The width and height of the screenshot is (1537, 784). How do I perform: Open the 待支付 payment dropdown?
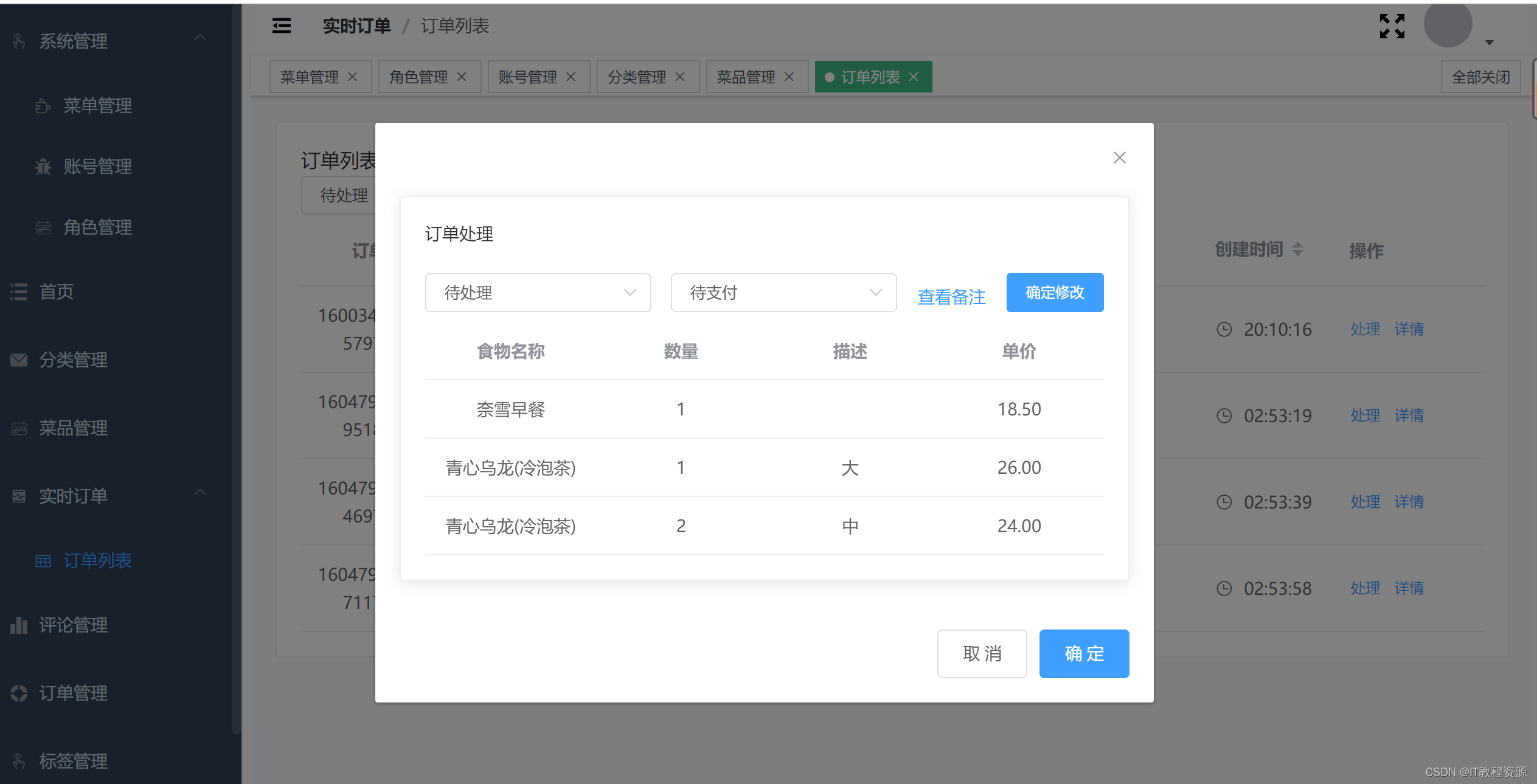(x=783, y=293)
